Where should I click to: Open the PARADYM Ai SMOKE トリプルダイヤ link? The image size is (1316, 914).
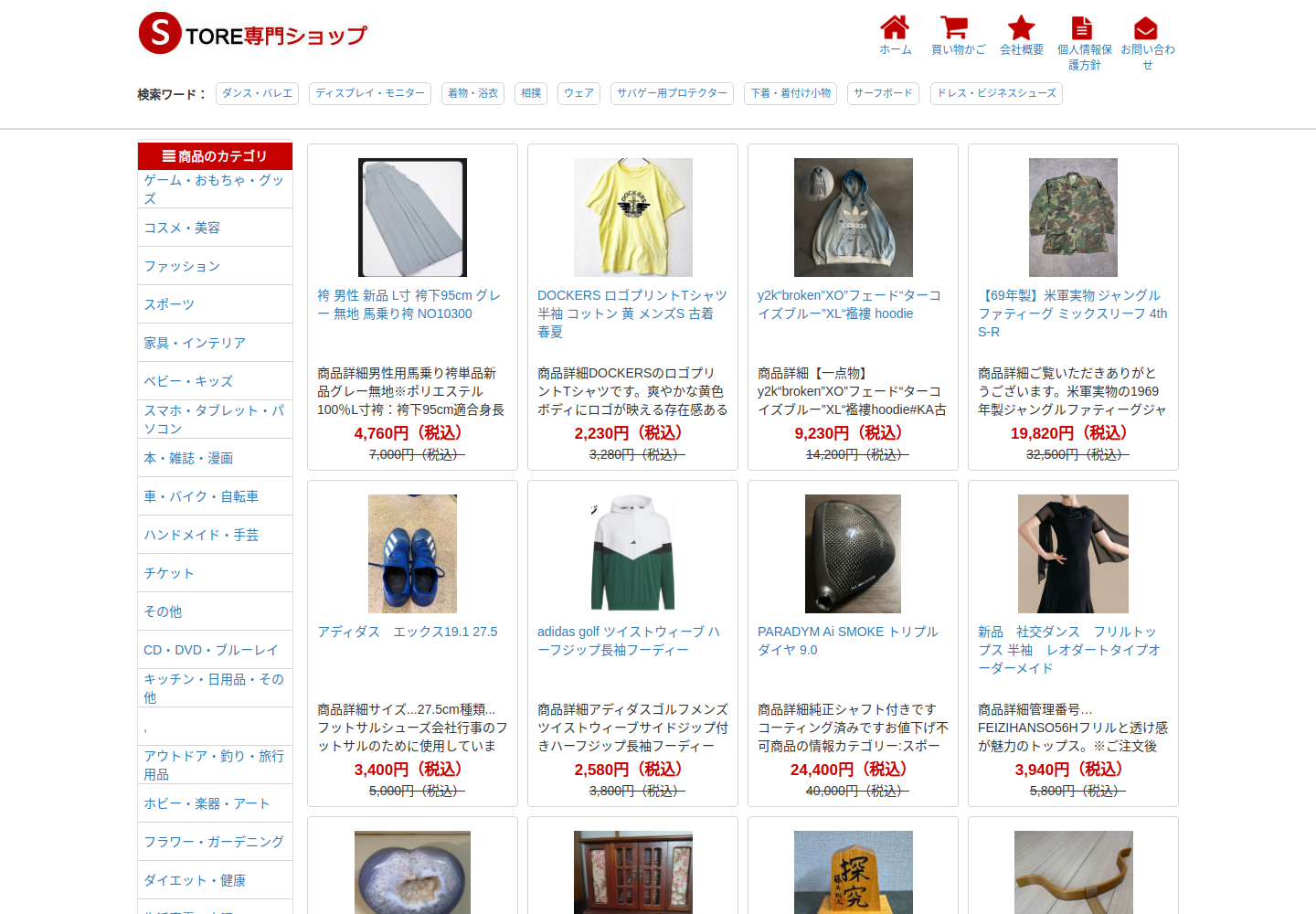click(x=848, y=641)
